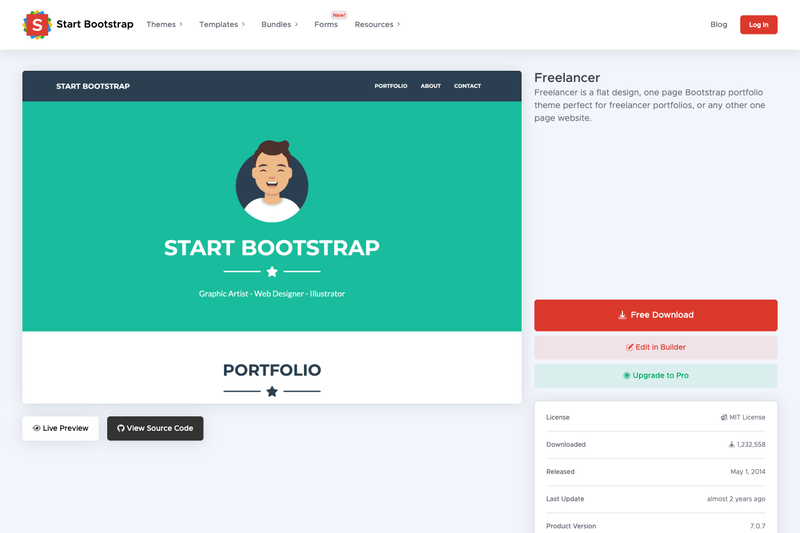Click the avatar illustration in the preview
Screen dimensions: 800x533
point(272,181)
